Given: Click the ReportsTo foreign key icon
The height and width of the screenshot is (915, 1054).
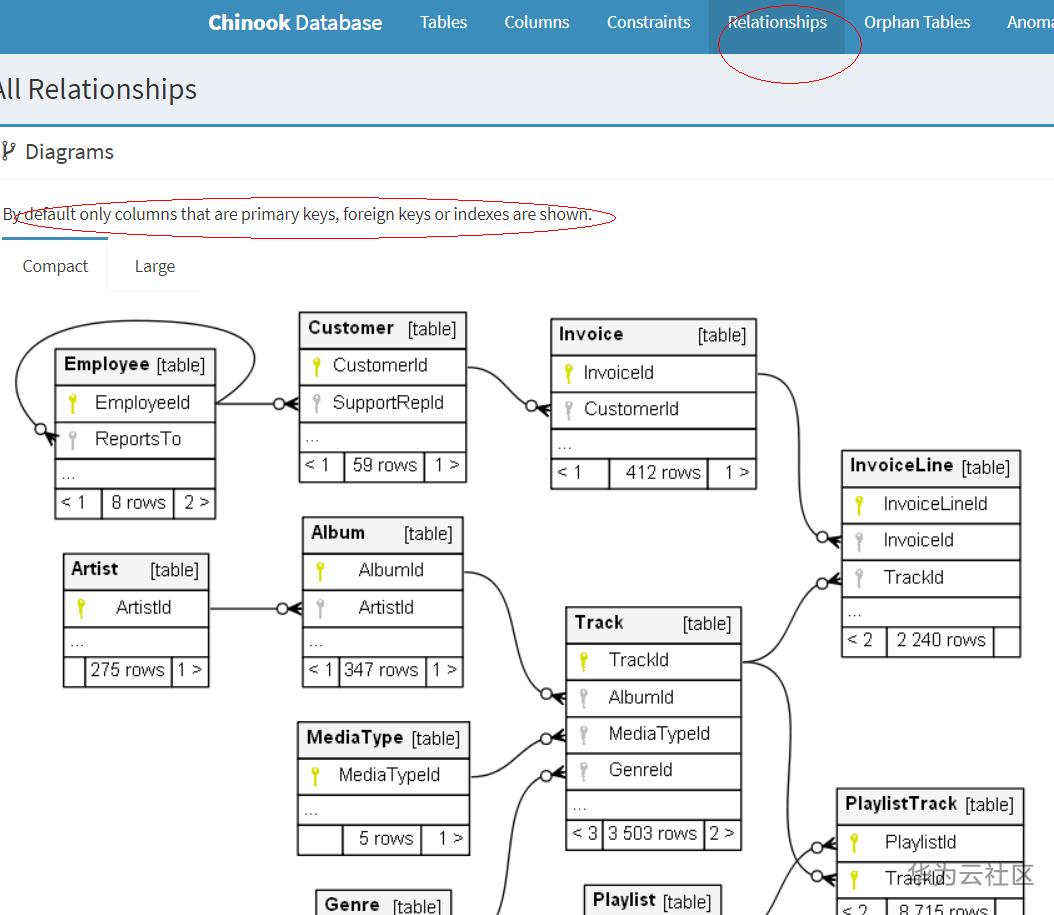Looking at the screenshot, I should click(x=73, y=440).
